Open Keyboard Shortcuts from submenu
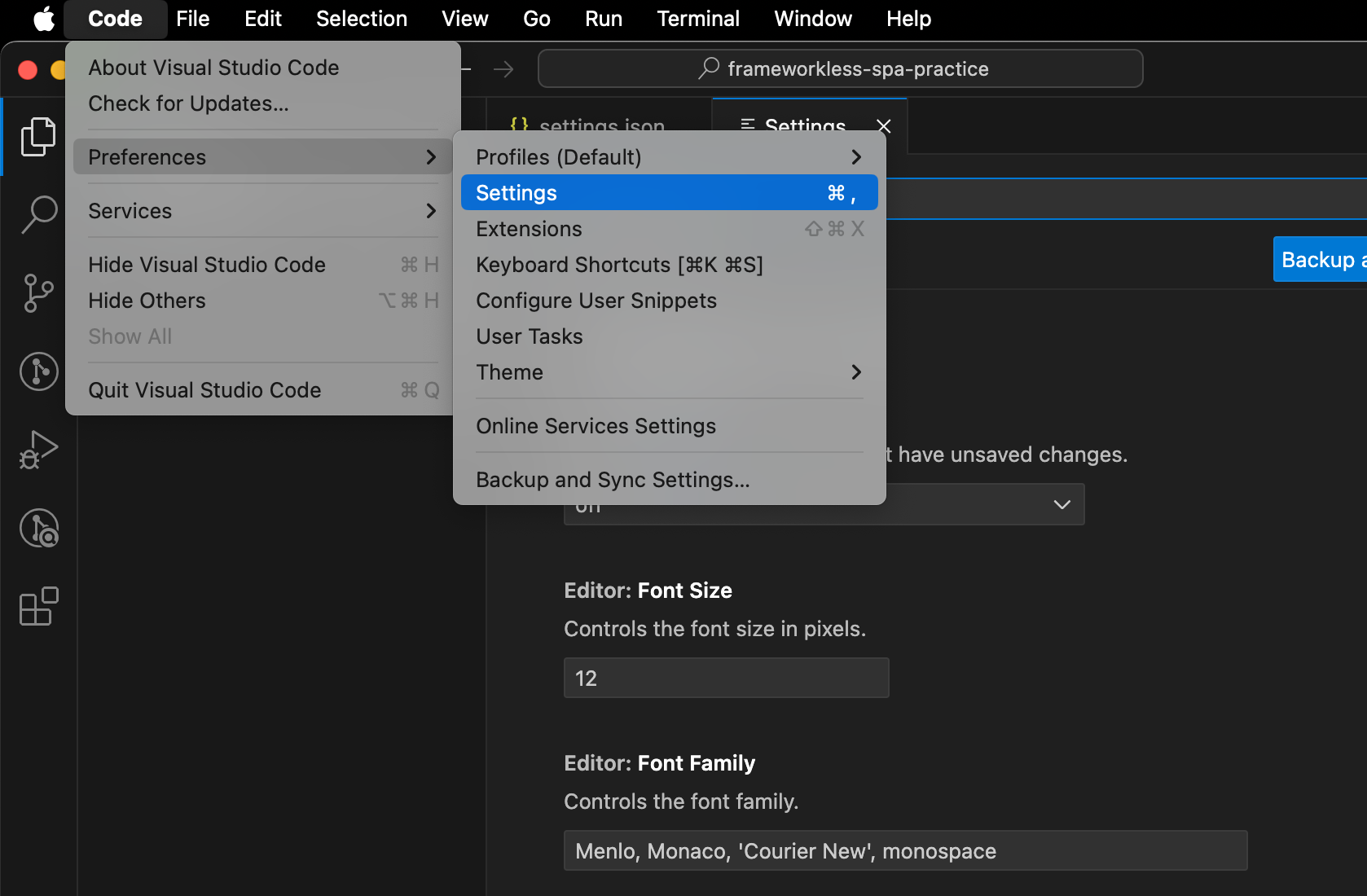This screenshot has height=896, width=1367. tap(669, 265)
